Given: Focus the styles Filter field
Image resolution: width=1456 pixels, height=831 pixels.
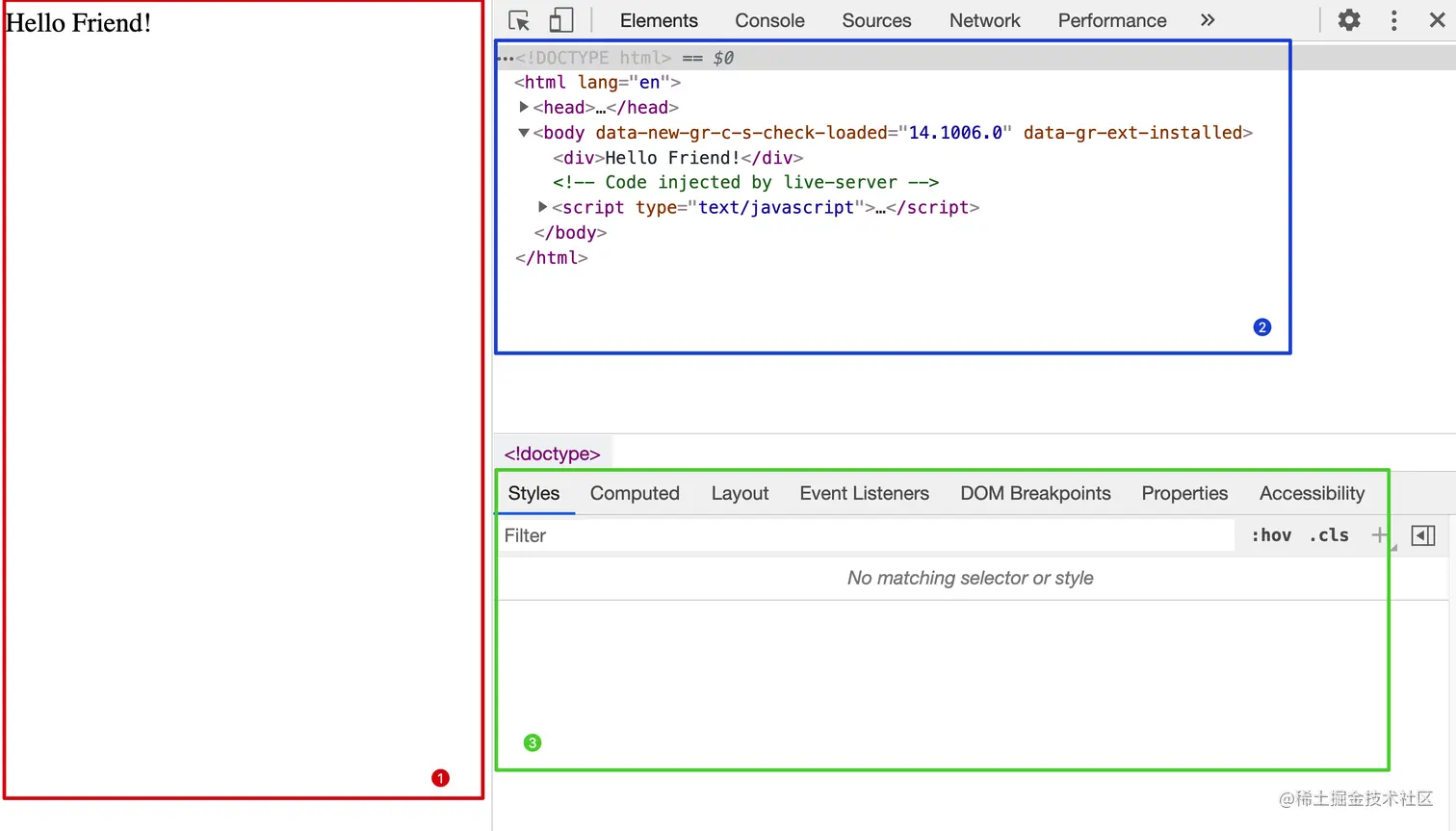Looking at the screenshot, I should point(866,535).
